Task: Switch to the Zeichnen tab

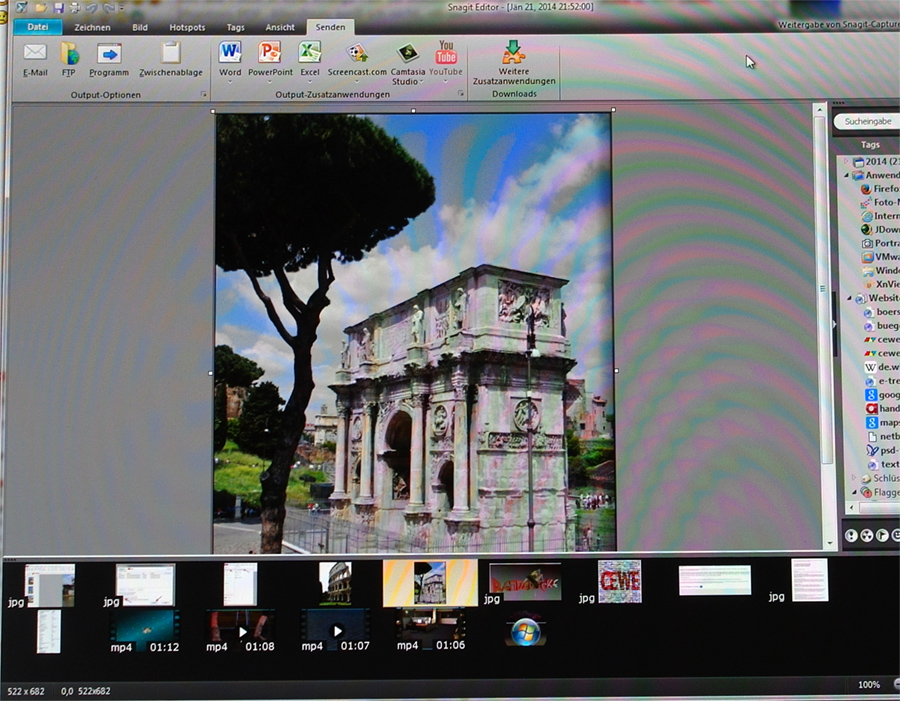Action: (x=92, y=27)
